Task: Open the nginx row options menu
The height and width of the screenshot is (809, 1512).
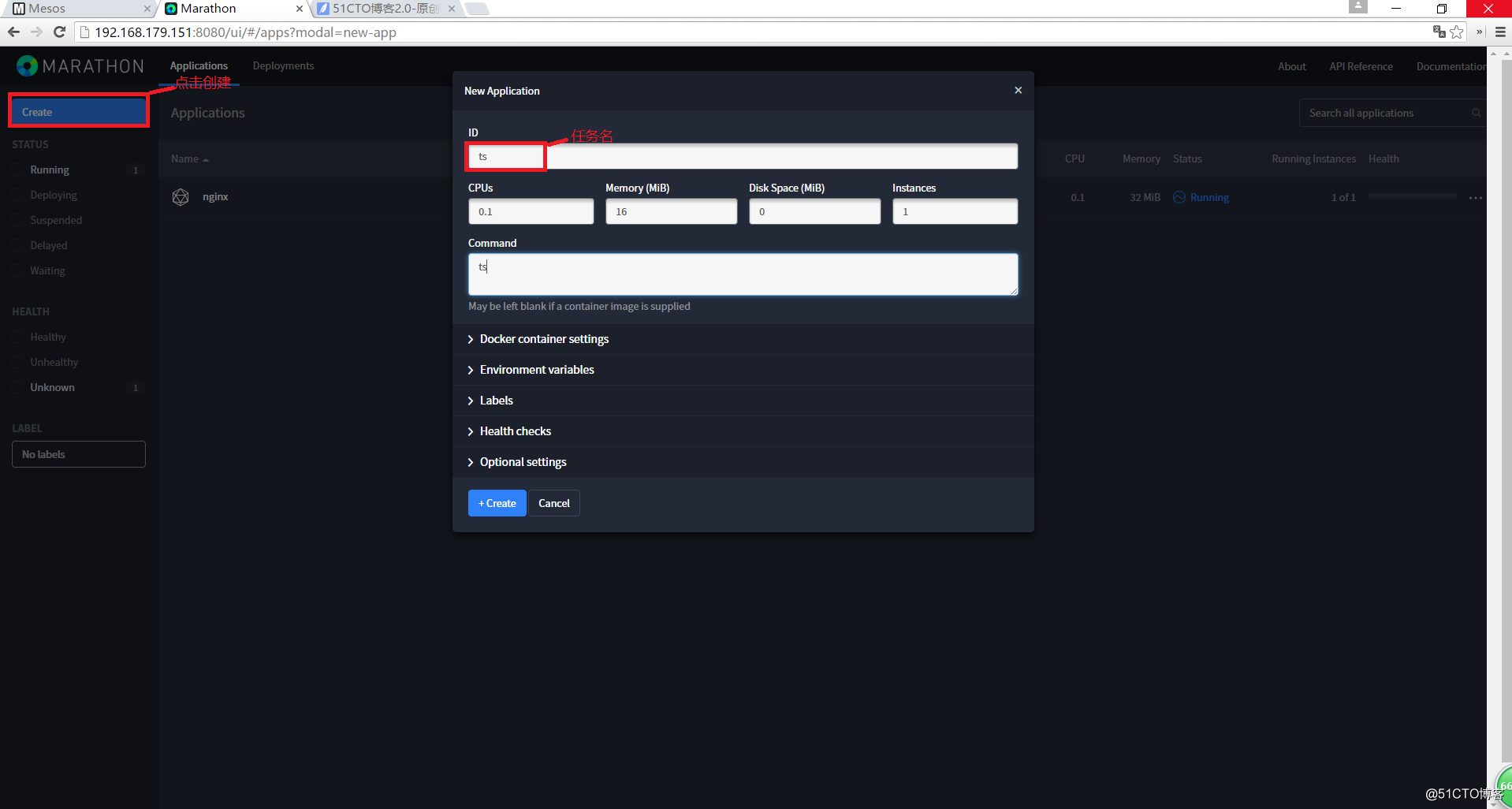Action: [x=1475, y=198]
